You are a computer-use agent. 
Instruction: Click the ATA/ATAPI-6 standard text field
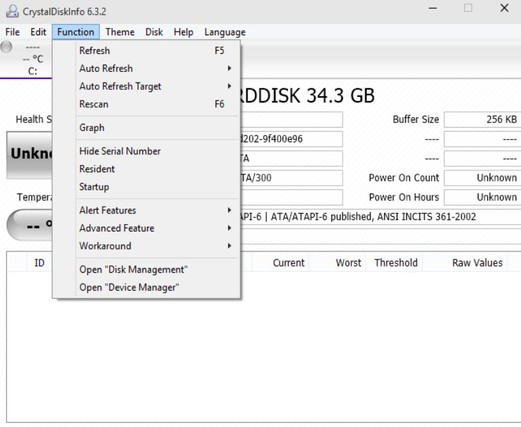(x=380, y=217)
